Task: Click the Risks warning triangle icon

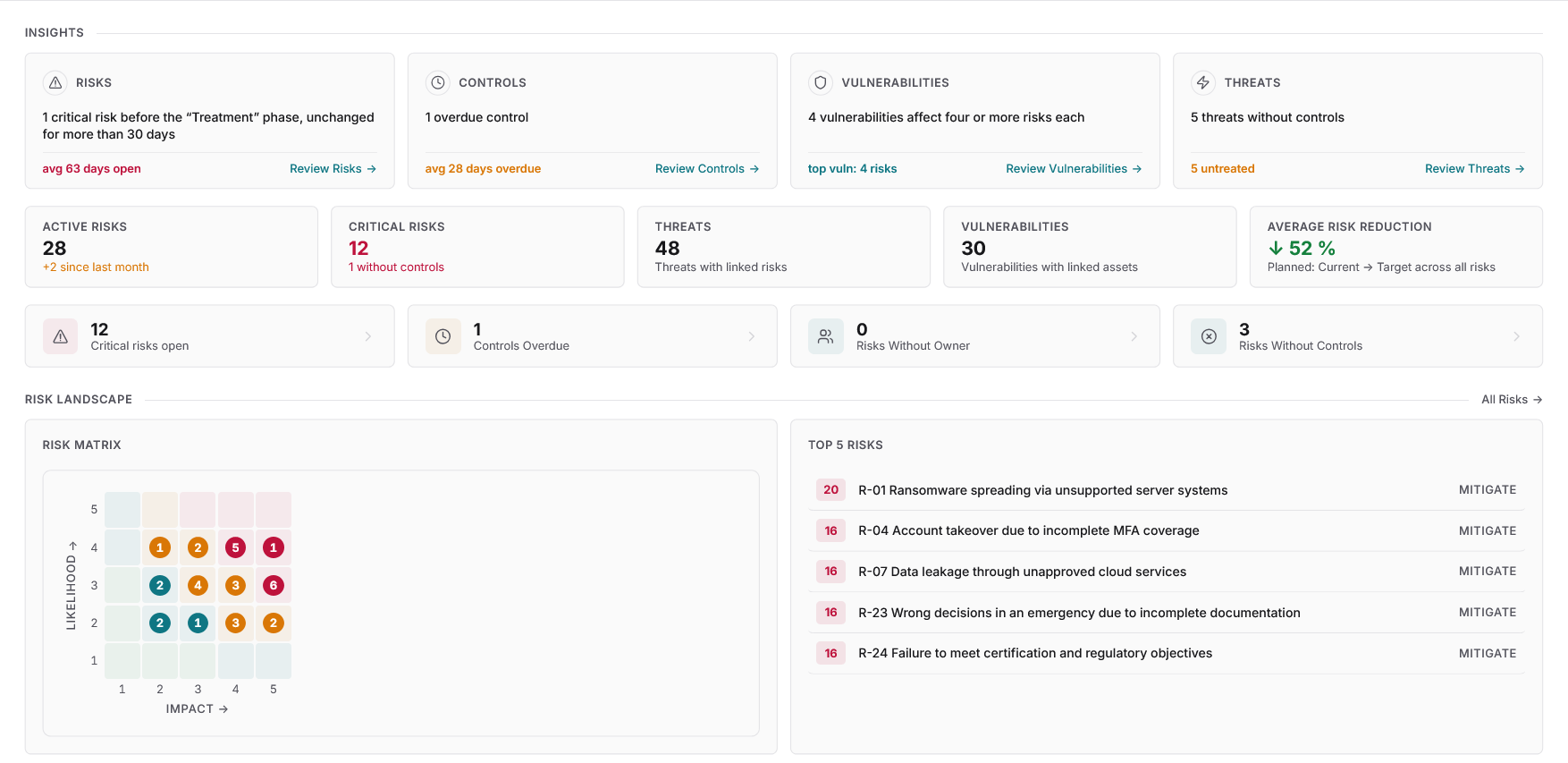Action: click(x=55, y=82)
